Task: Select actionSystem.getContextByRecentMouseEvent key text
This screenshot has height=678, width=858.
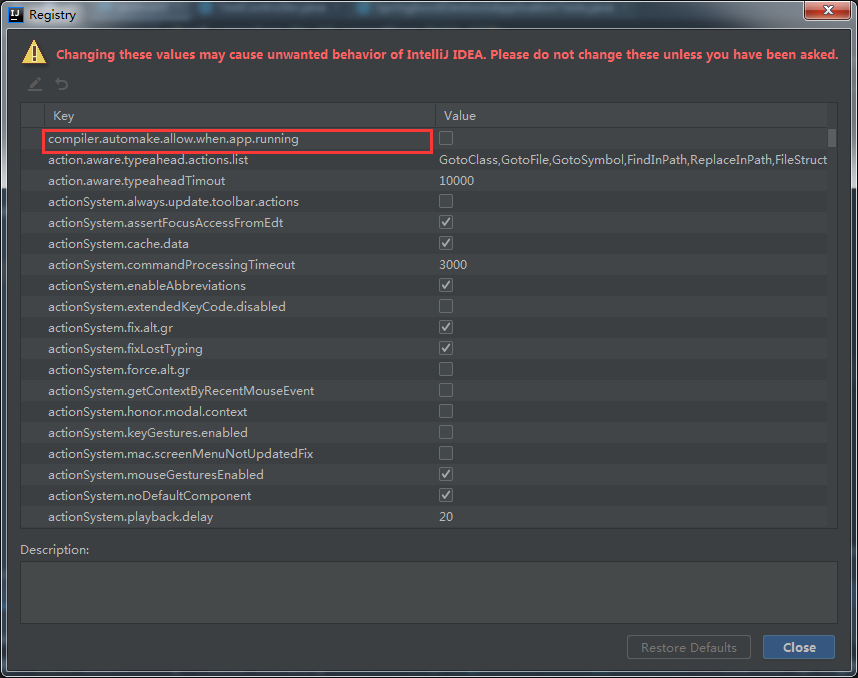Action: [x=181, y=391]
